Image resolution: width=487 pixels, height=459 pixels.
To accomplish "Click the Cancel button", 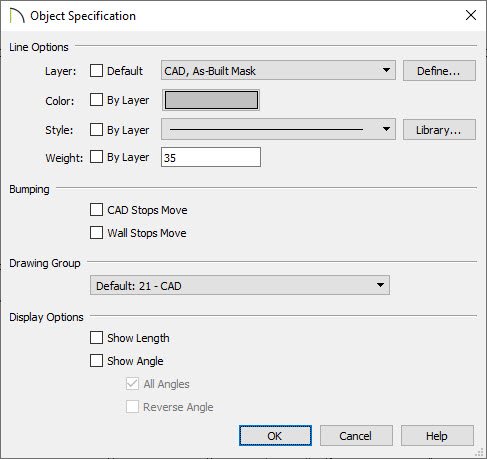I will pyautogui.click(x=356, y=436).
